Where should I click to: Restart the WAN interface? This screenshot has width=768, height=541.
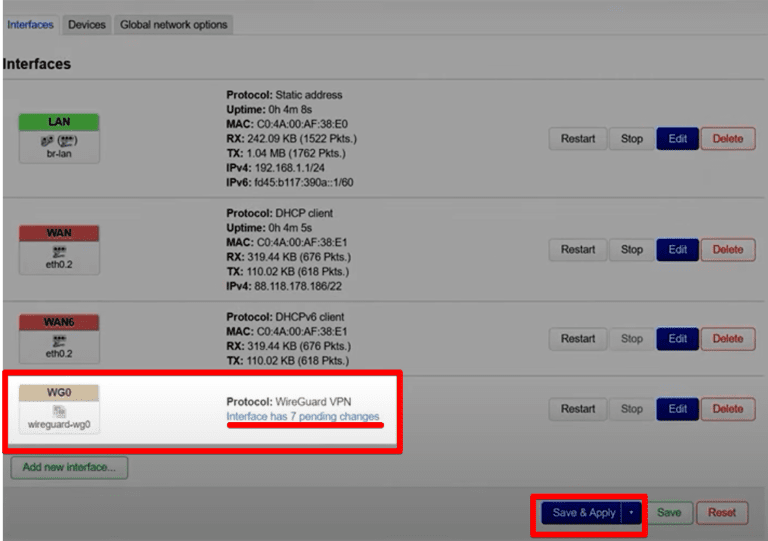tap(577, 250)
